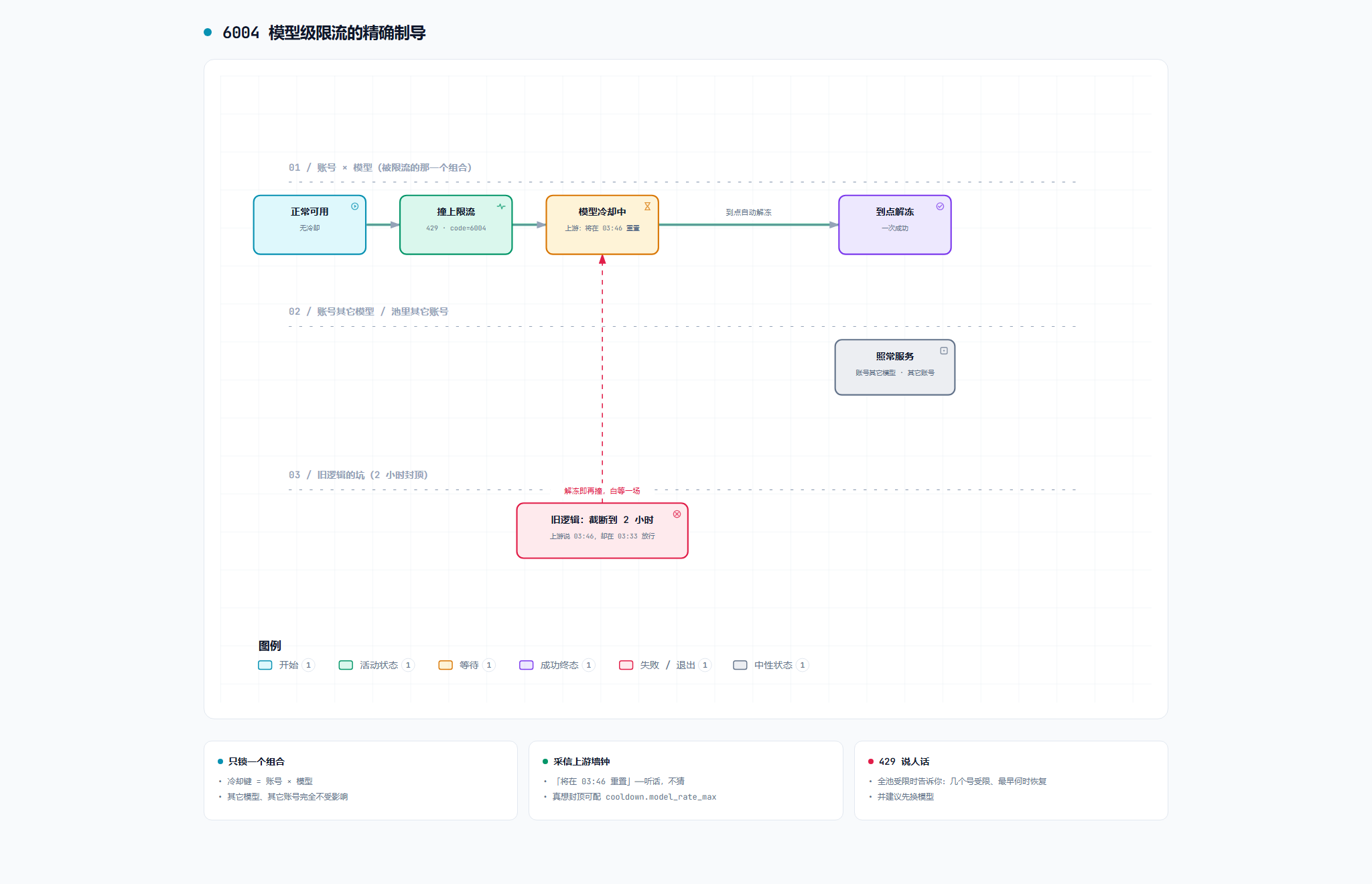Screen dimensions: 1372x884
Task: Click the 图例 legend heading
Action: point(269,646)
